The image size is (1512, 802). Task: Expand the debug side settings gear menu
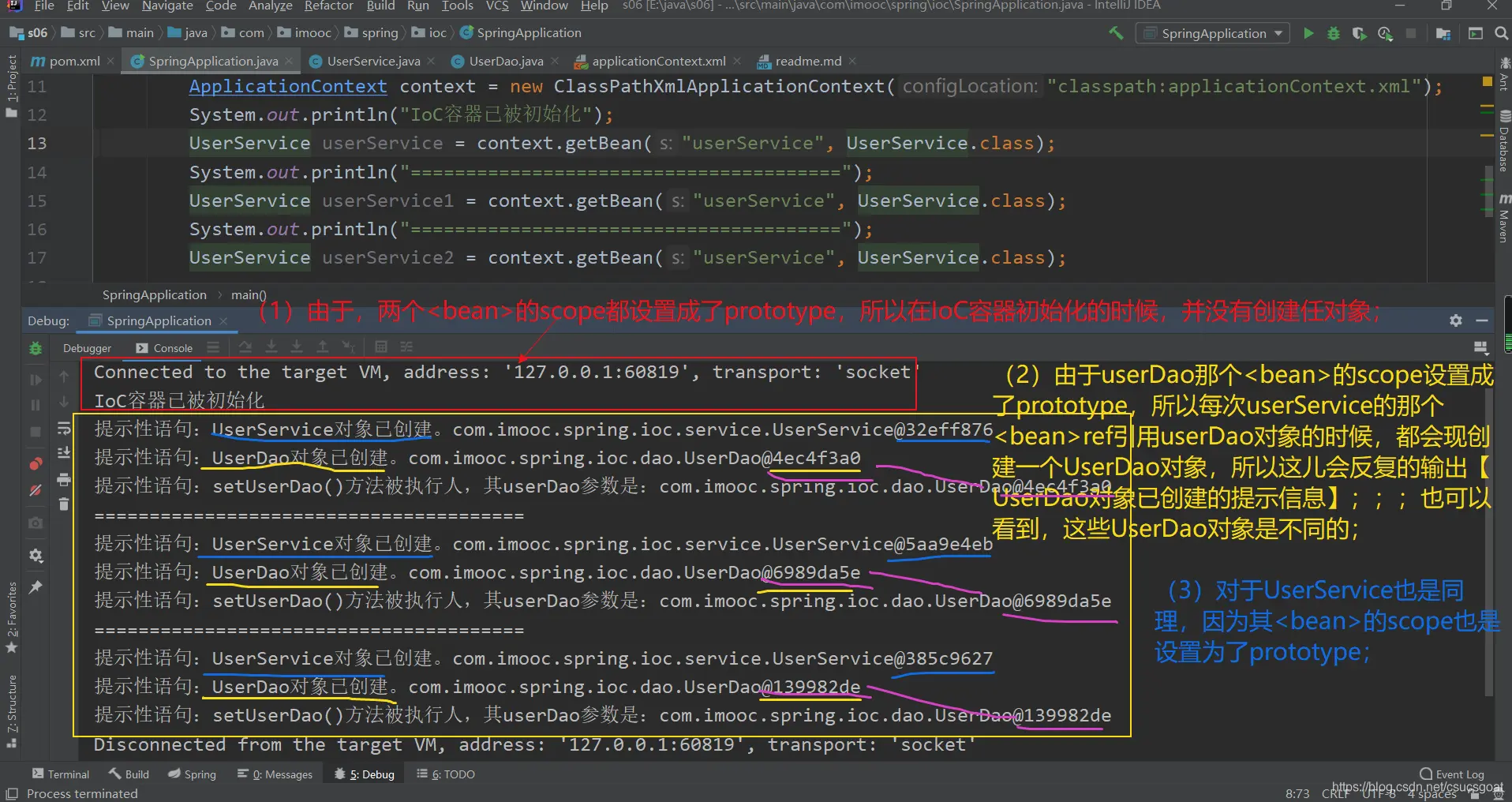click(36, 556)
